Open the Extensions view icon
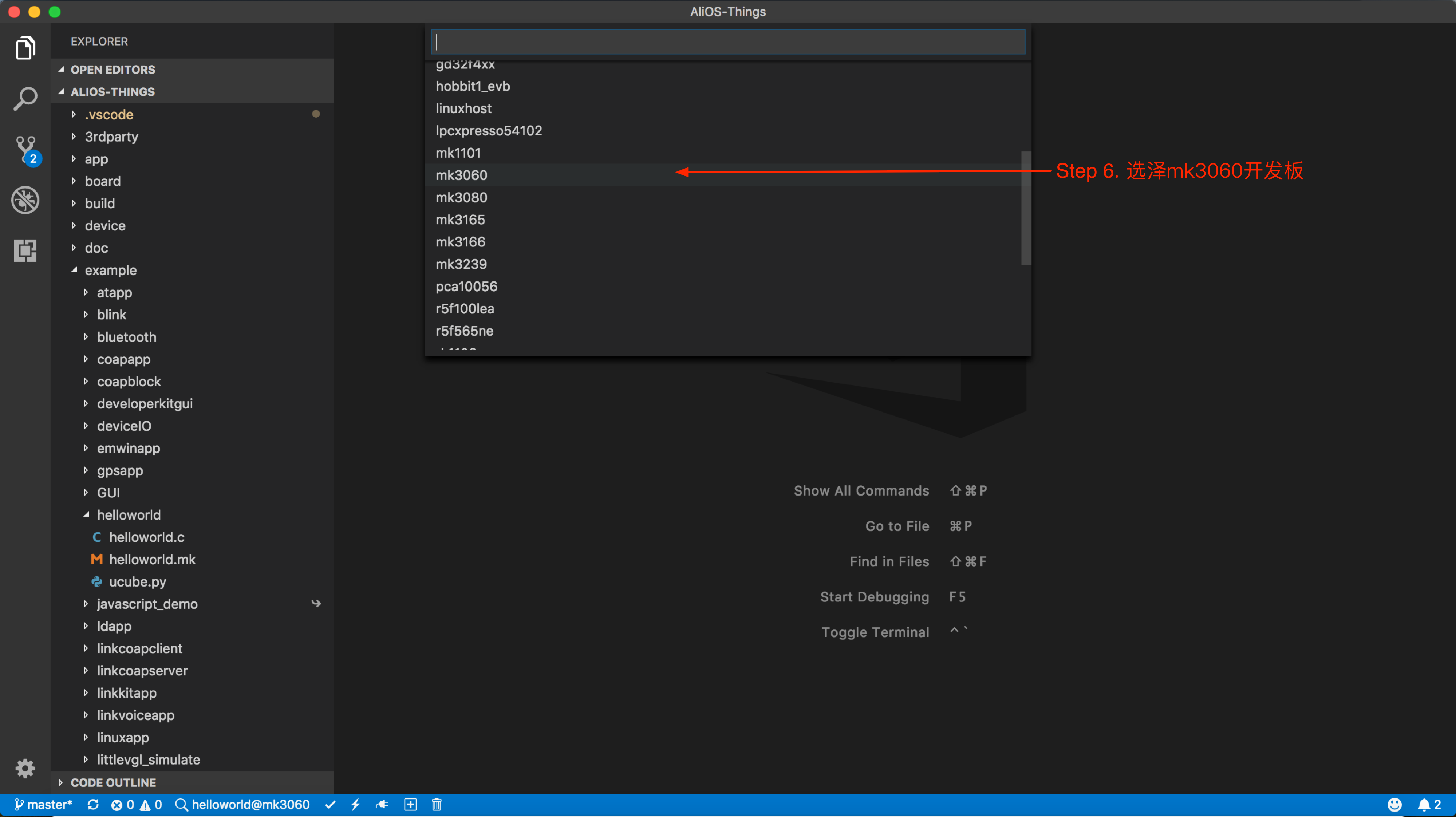This screenshot has width=1456, height=817. [x=25, y=250]
